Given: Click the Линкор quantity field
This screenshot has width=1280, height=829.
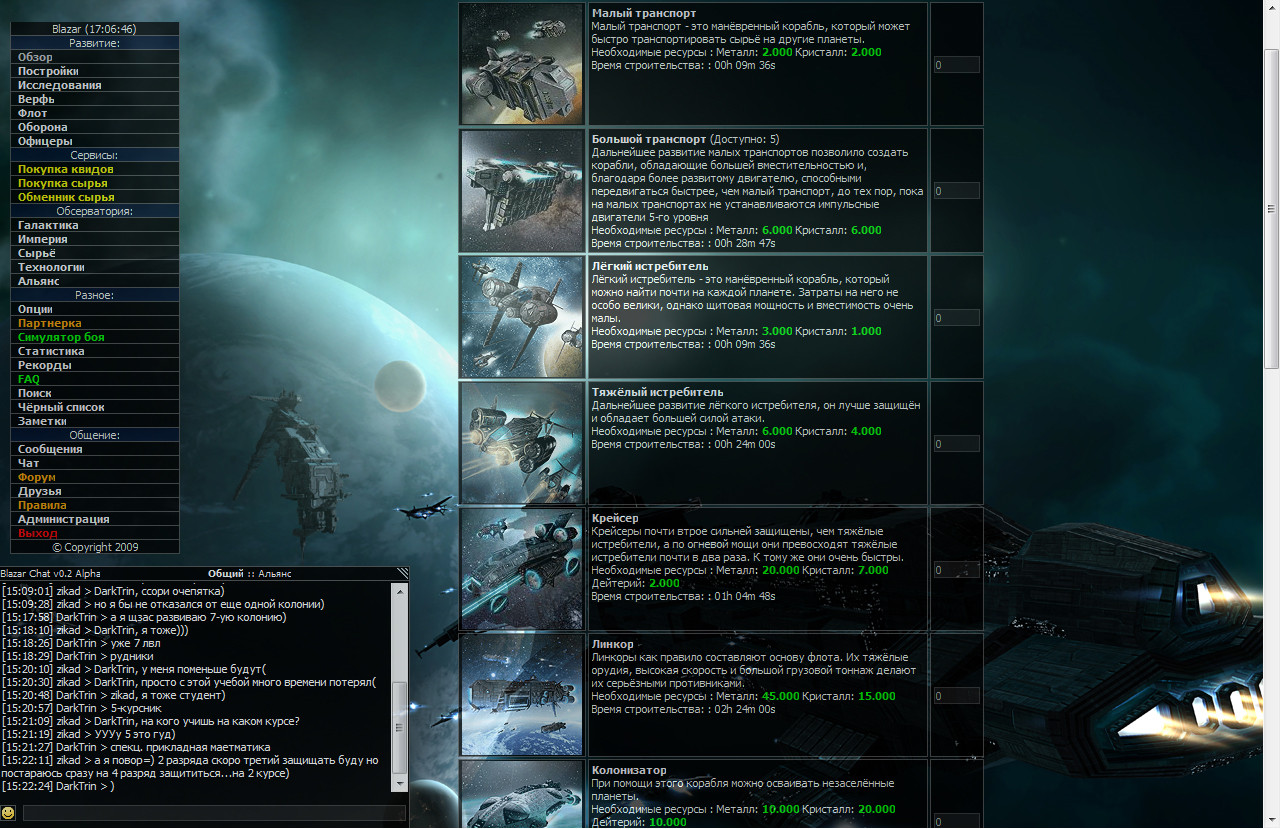Looking at the screenshot, I should [x=956, y=696].
